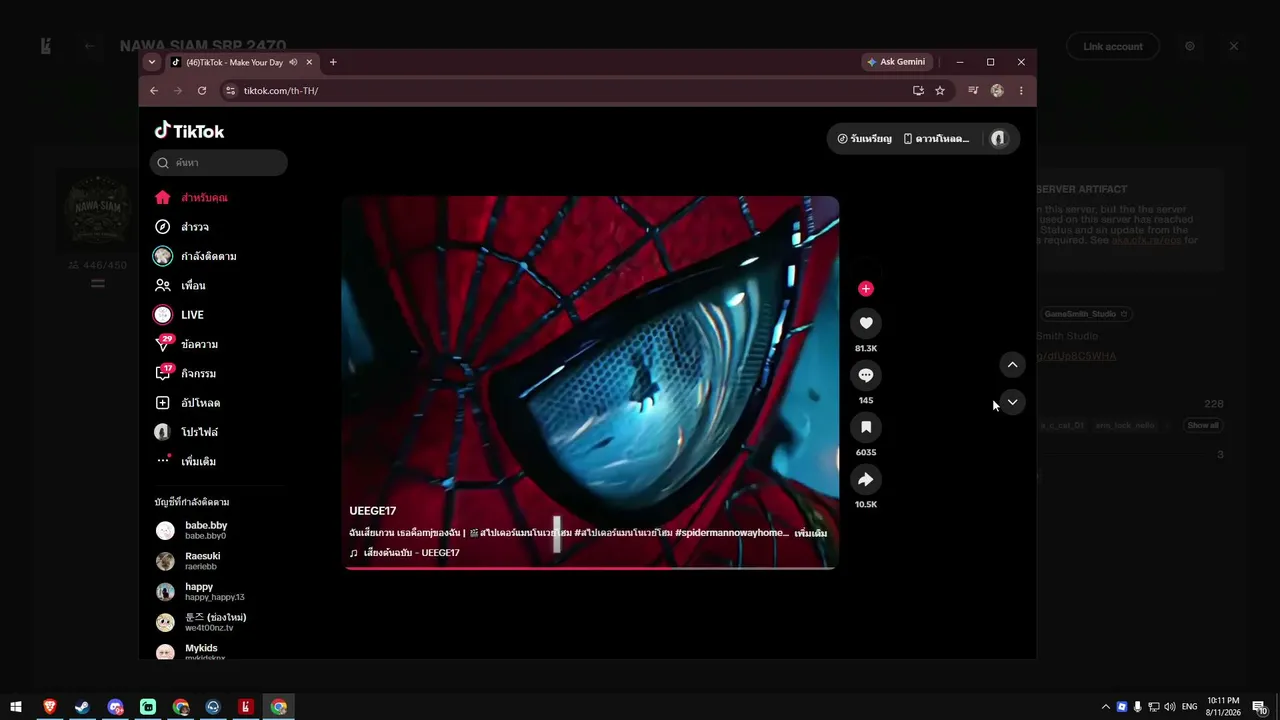Open the Windows Start menu
Image resolution: width=1280 pixels, height=720 pixels.
[x=16, y=707]
